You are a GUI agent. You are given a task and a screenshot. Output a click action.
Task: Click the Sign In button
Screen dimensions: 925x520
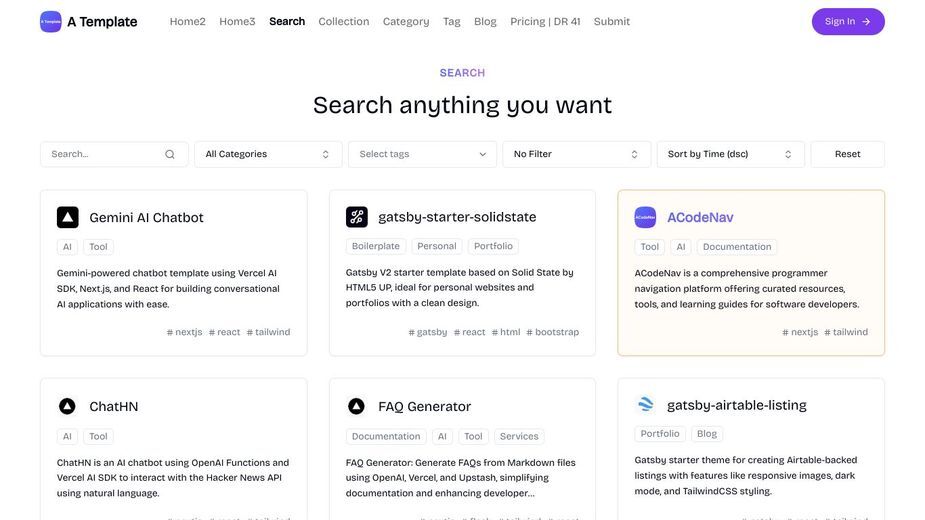pyautogui.click(x=848, y=21)
